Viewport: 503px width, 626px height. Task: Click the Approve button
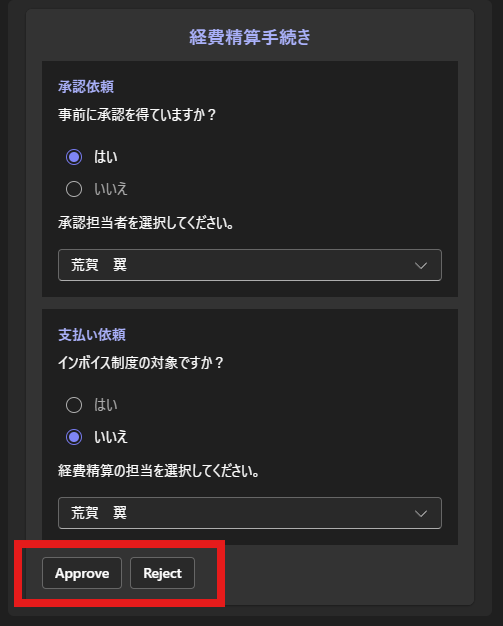[82, 573]
